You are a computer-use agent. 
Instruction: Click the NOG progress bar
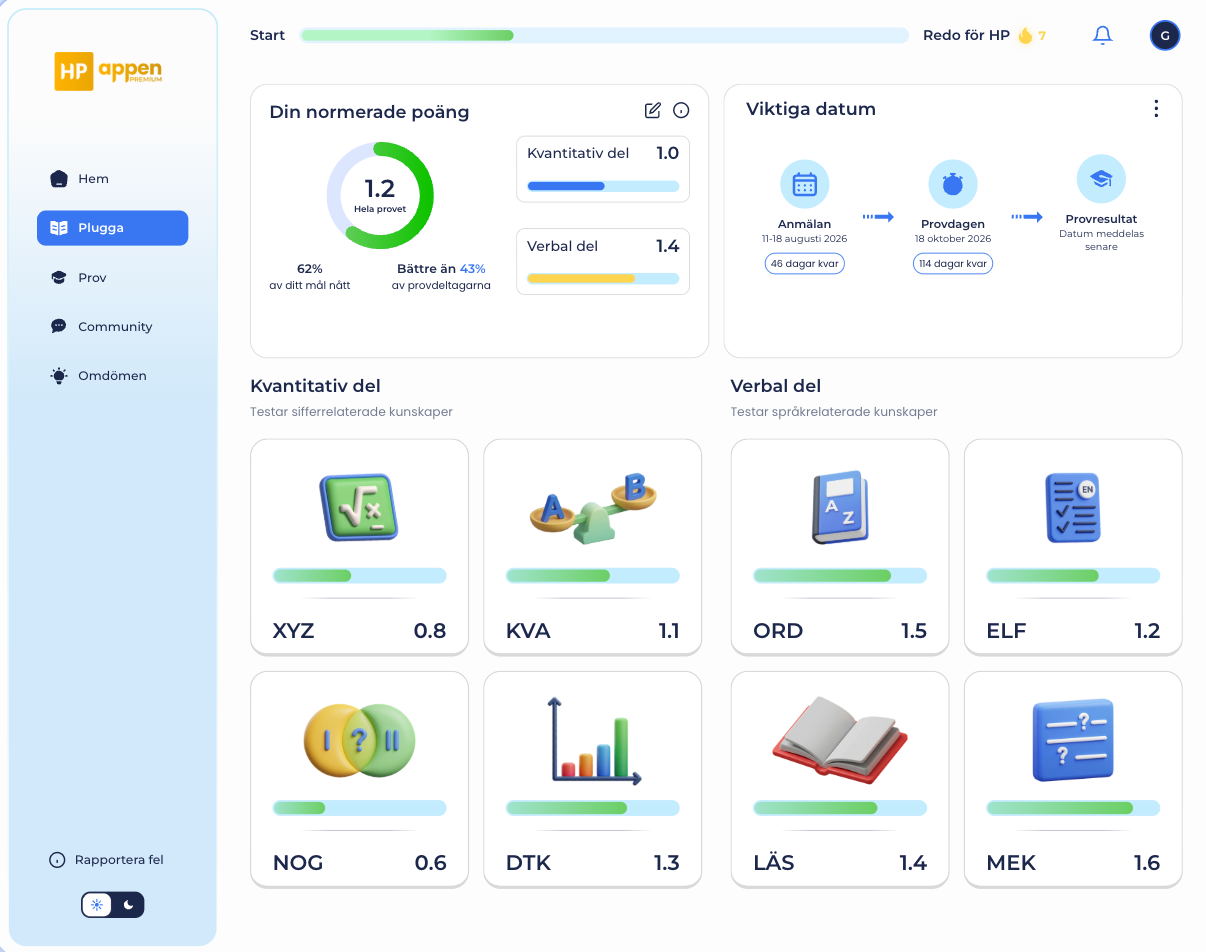359,808
